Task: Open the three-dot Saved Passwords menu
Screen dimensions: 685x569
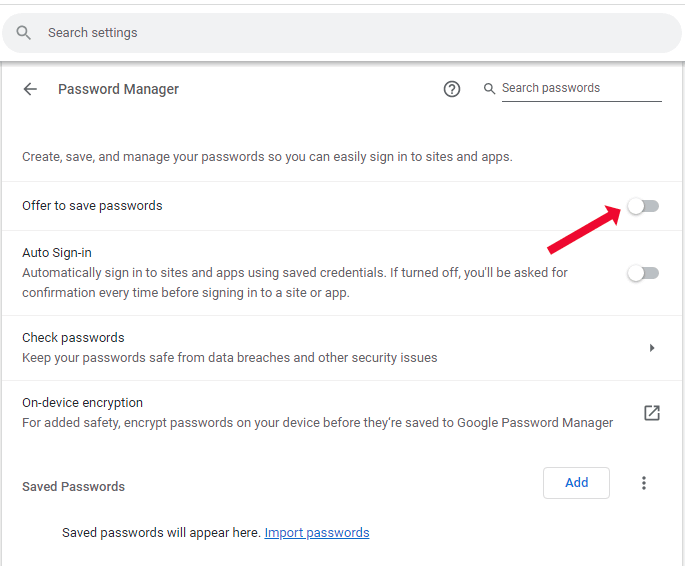Action: pos(644,483)
